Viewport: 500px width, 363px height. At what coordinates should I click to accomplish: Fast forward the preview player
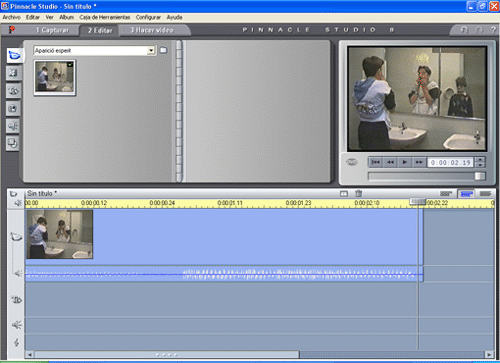pos(419,162)
